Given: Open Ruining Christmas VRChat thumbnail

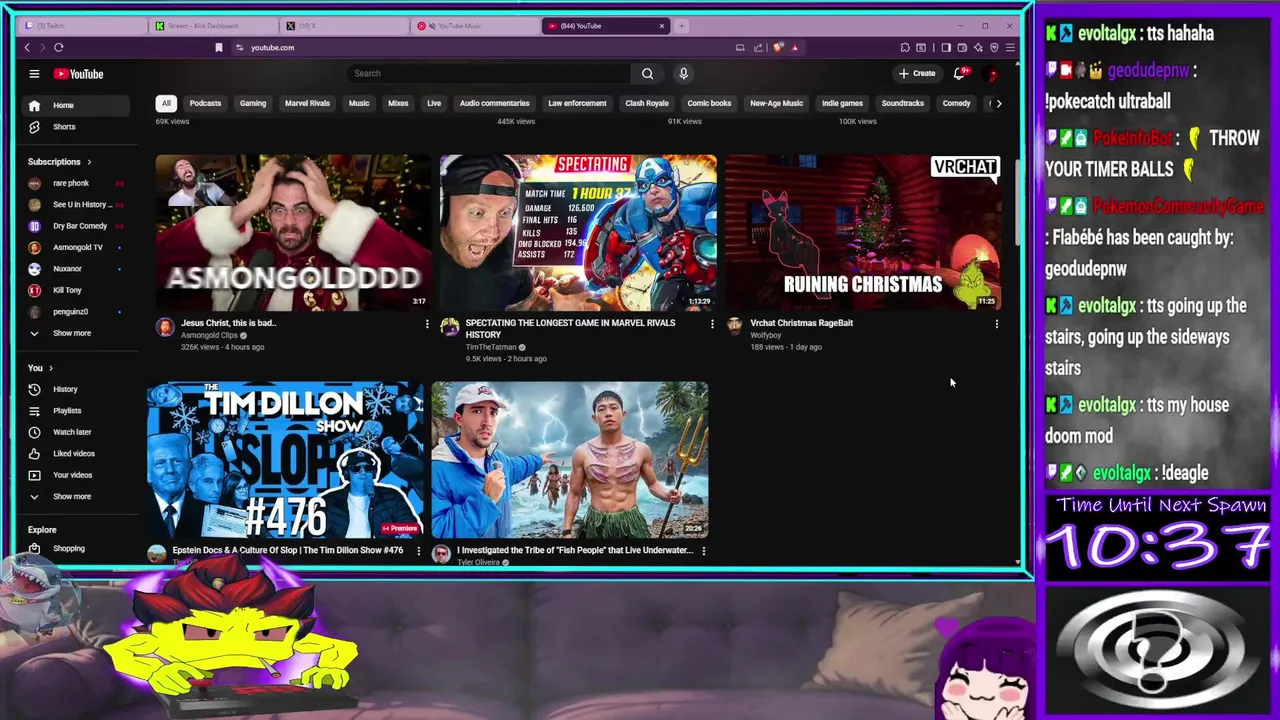Looking at the screenshot, I should 863,232.
